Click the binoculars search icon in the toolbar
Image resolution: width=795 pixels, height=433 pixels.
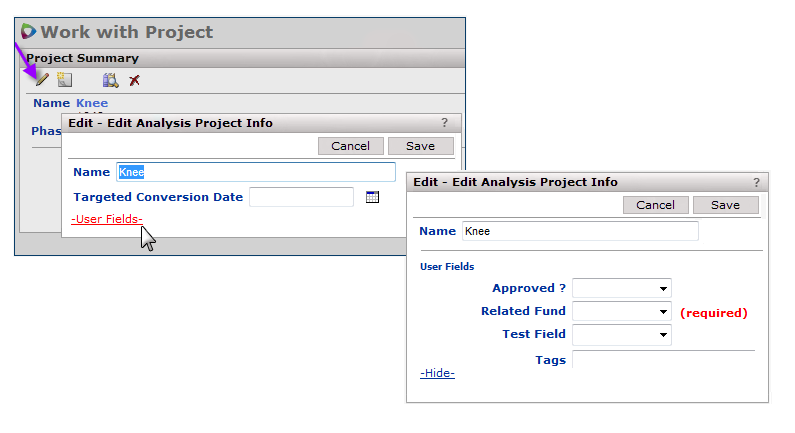[111, 80]
